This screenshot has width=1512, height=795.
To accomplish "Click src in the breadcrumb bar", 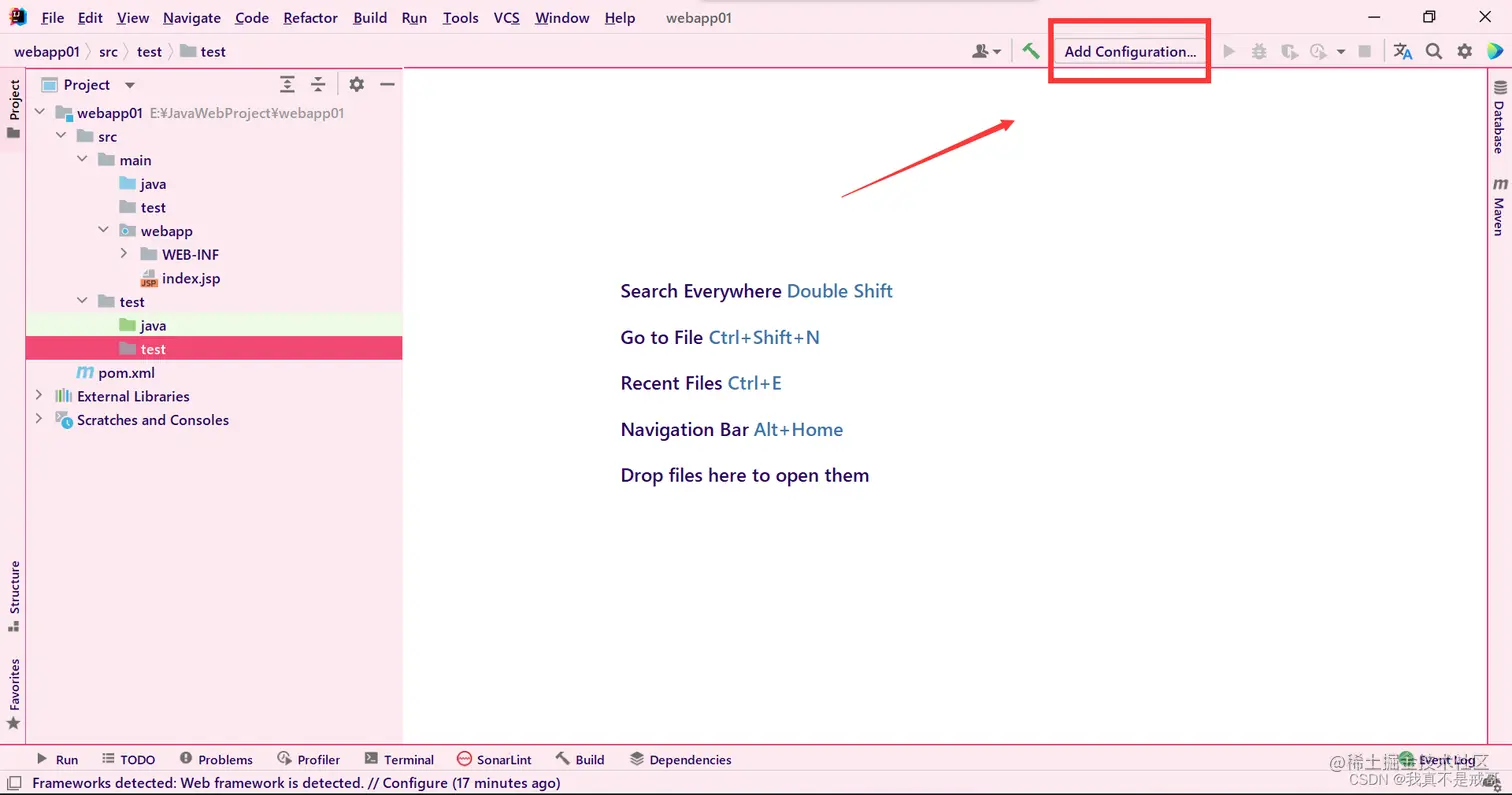I will point(108,51).
